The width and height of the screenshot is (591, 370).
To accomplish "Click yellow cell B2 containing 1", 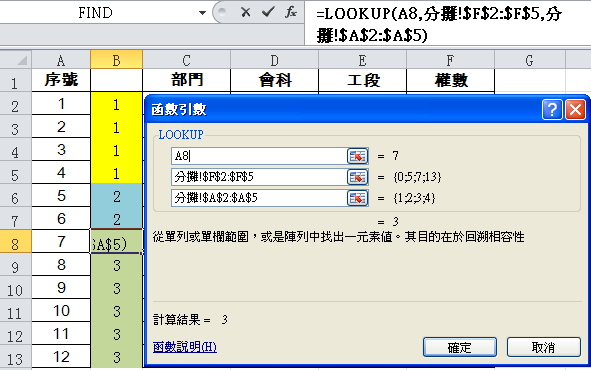I will coord(116,104).
